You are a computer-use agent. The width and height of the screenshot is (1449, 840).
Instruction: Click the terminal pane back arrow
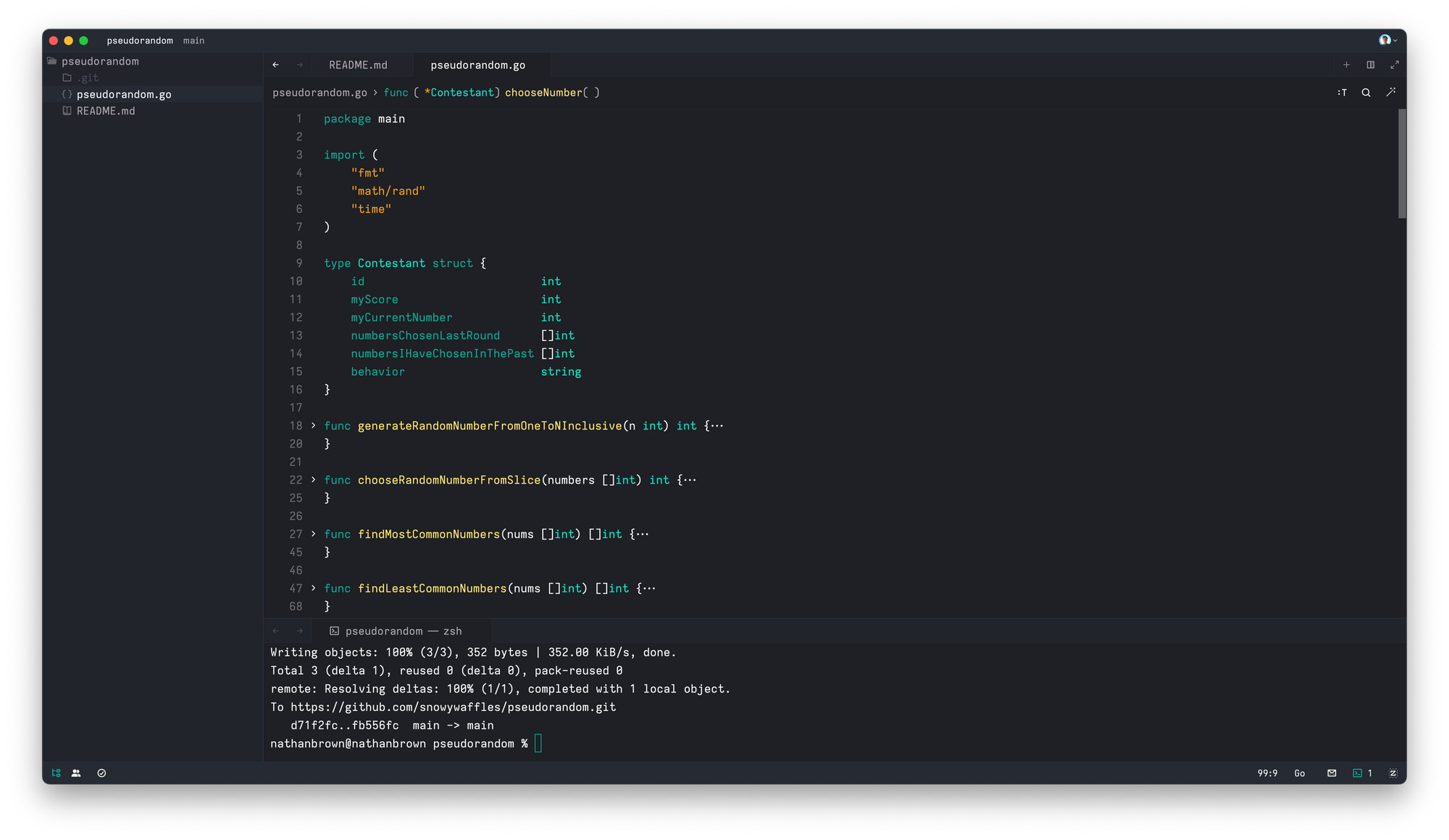pos(276,631)
